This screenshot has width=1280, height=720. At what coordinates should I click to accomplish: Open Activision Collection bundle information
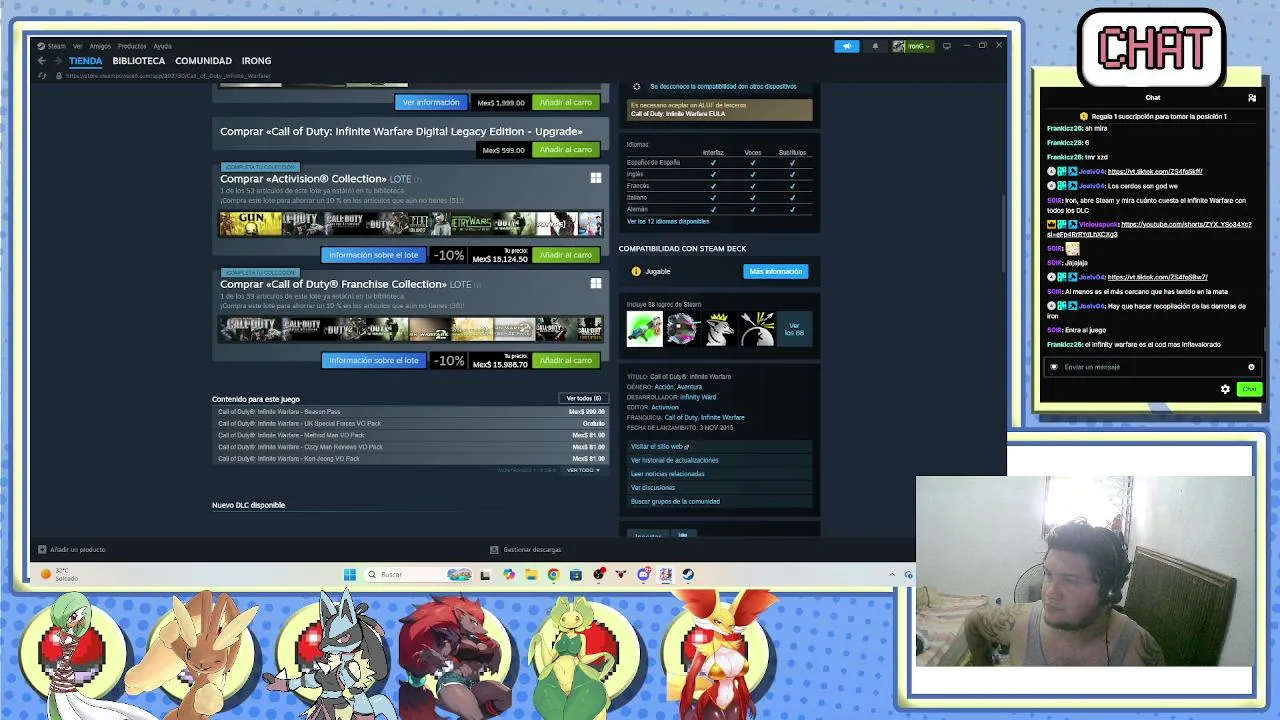[374, 255]
